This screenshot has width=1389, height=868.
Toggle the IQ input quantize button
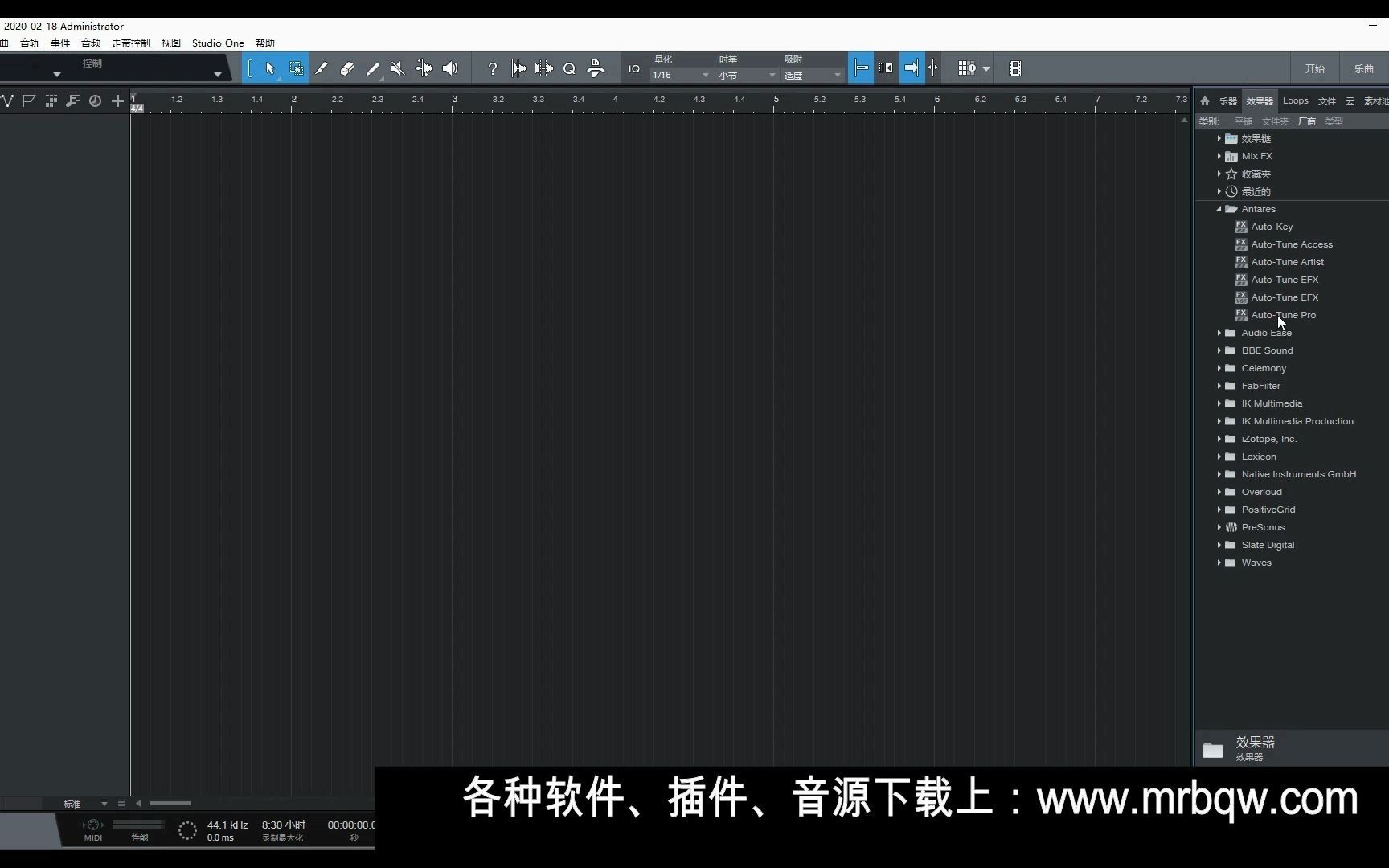[633, 68]
